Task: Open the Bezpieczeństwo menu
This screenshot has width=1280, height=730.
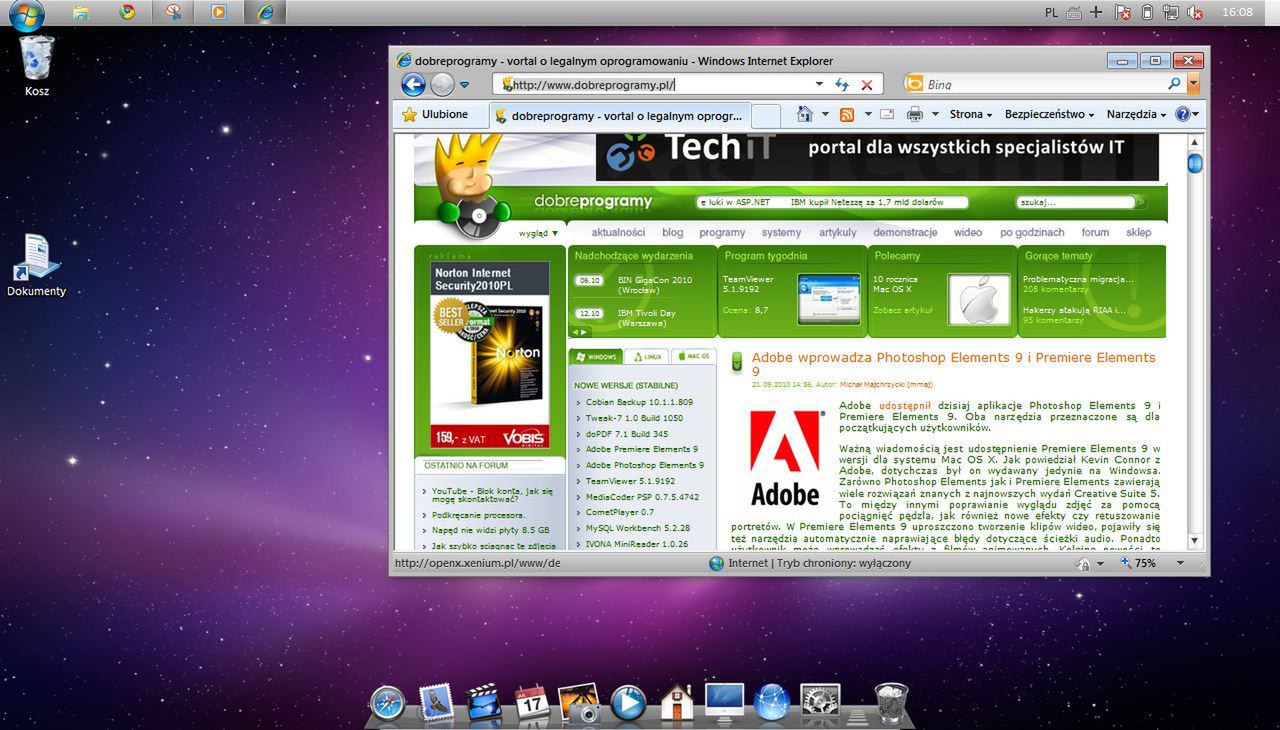Action: coord(1050,115)
